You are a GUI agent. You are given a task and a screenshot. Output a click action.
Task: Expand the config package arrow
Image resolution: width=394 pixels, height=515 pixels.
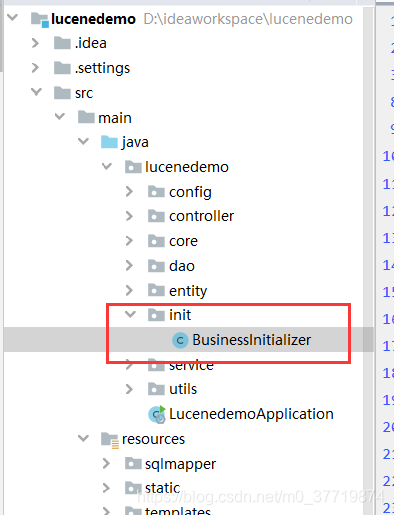[129, 191]
